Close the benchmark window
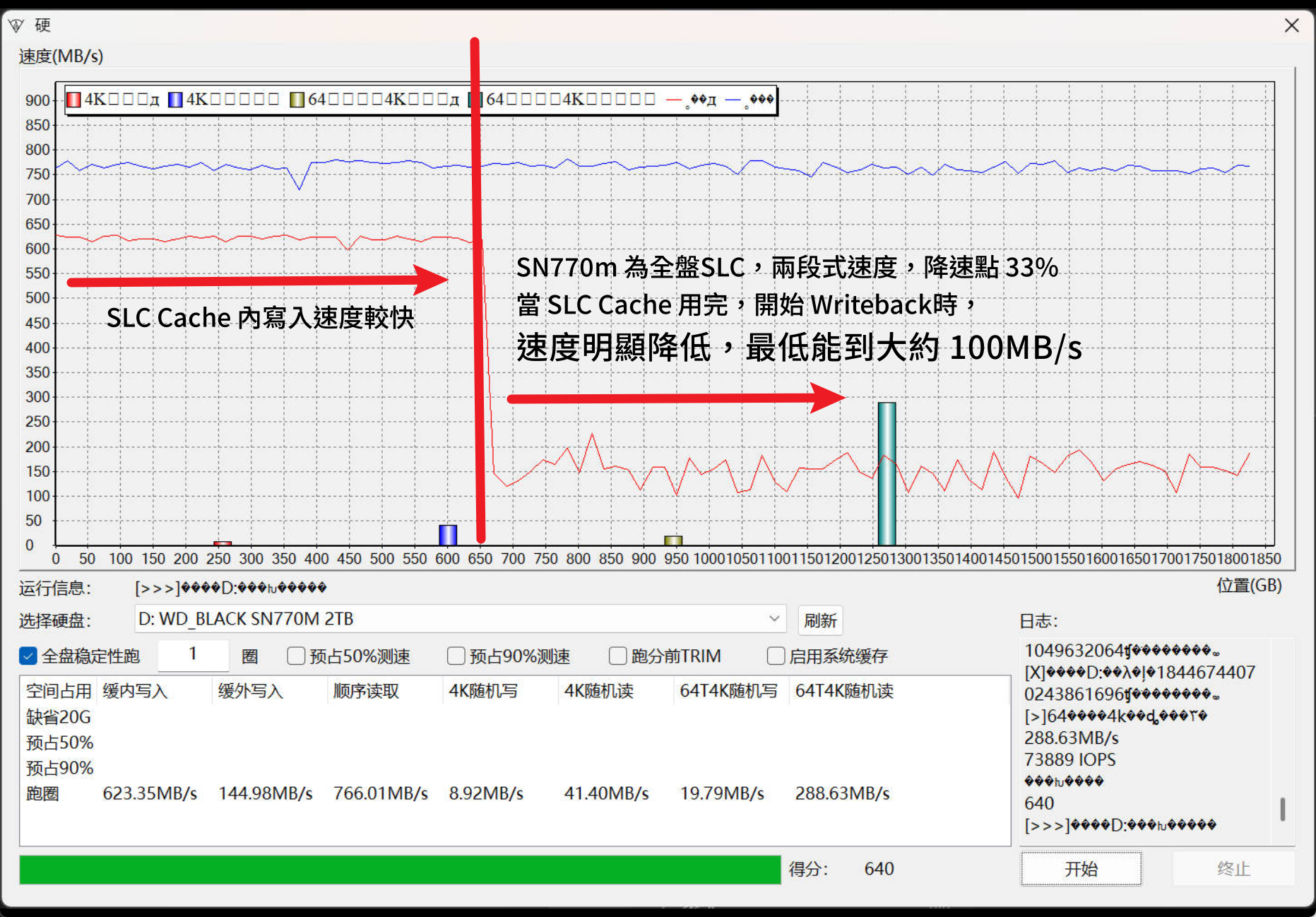Image resolution: width=1316 pixels, height=917 pixels. coord(1292,25)
